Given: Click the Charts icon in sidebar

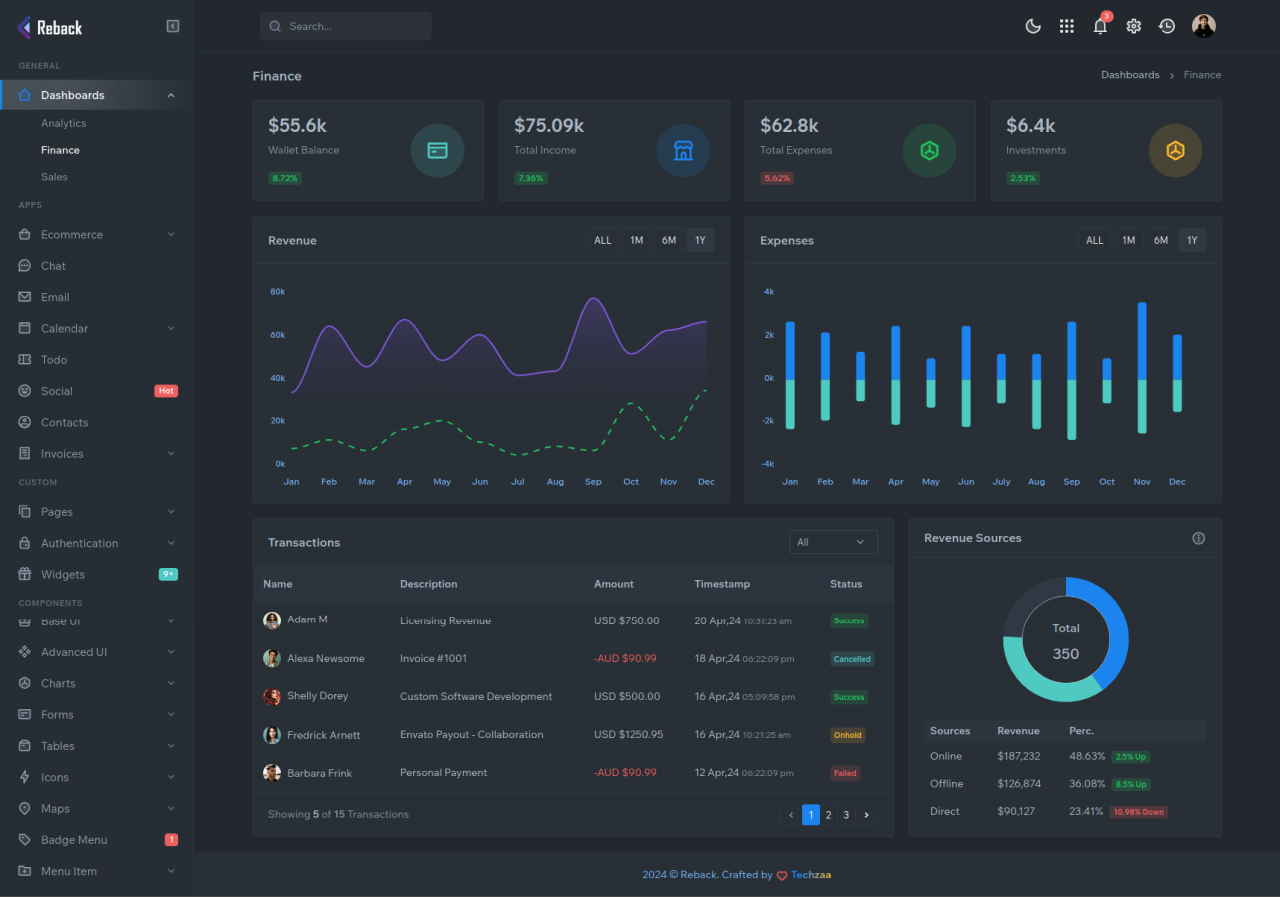Looking at the screenshot, I should coord(25,683).
